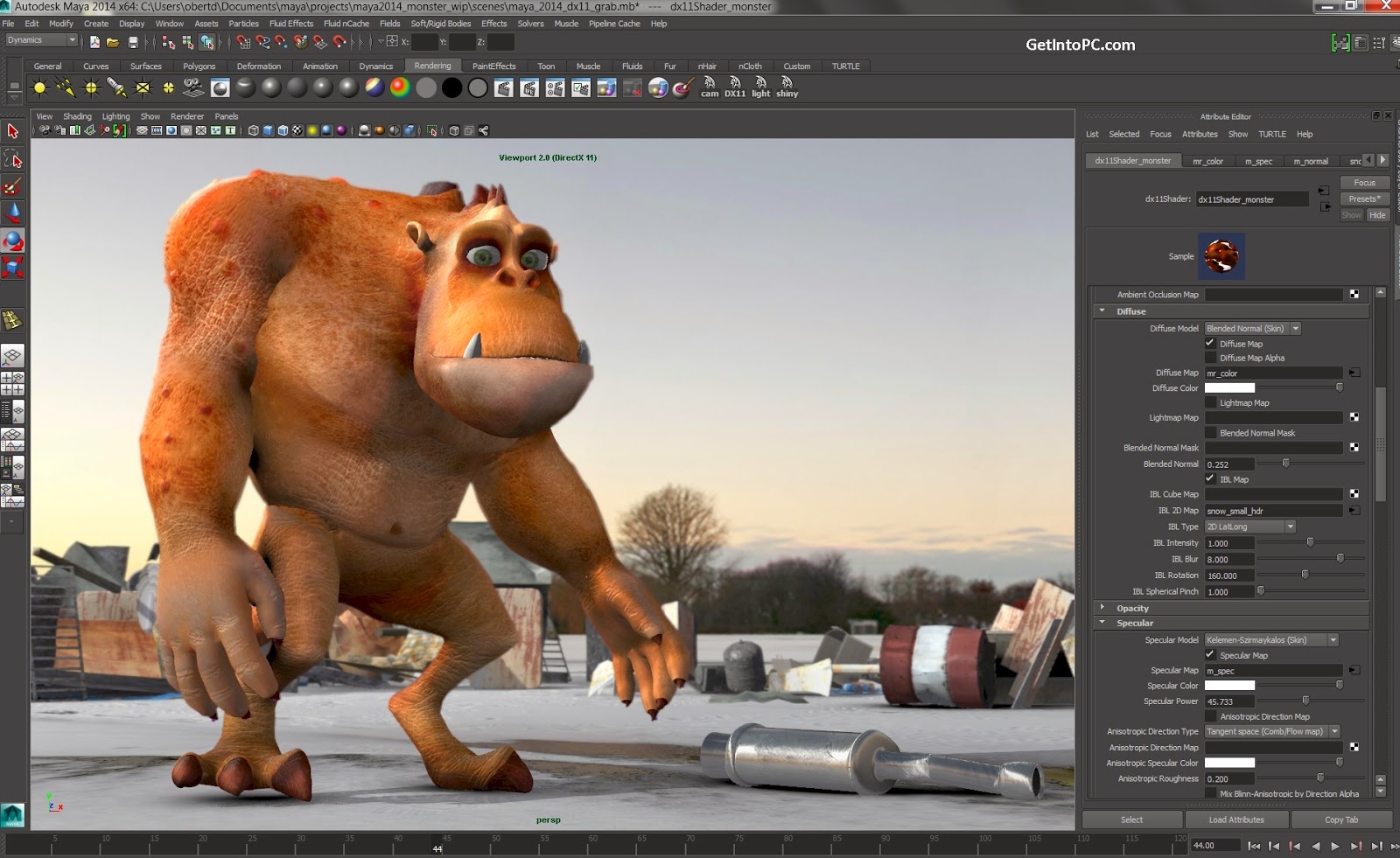Run the 'shiny' custom shelf script

point(787,87)
